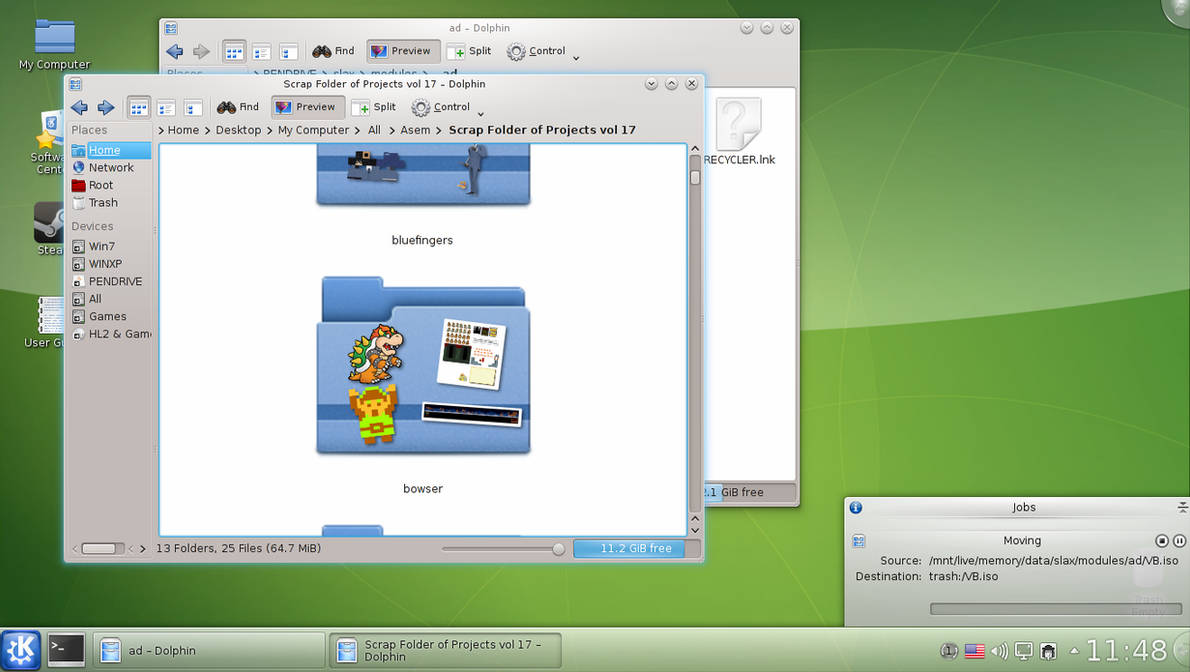Click the US flag keyboard layout icon
This screenshot has width=1190, height=672.
point(974,651)
